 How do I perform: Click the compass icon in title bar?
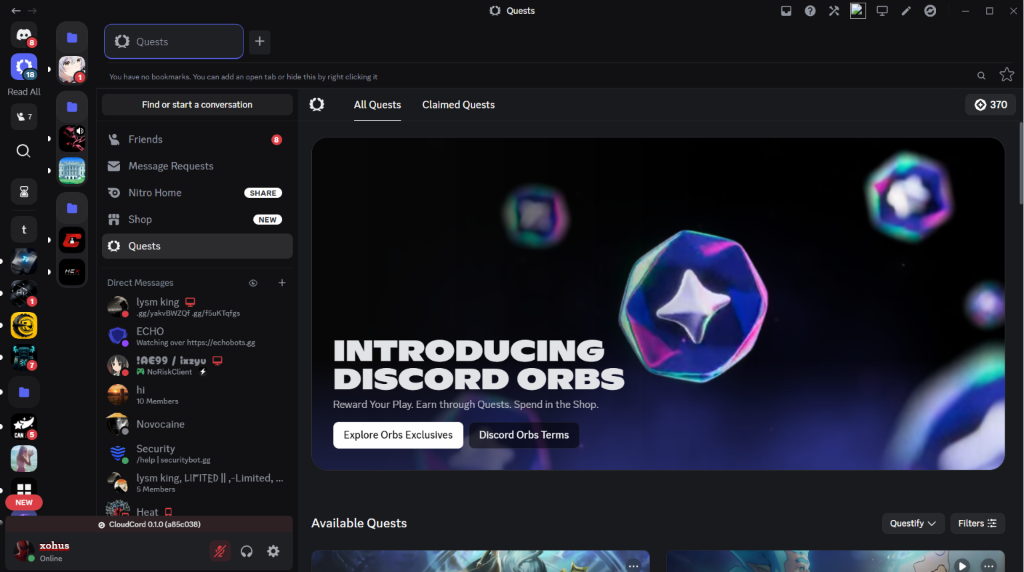930,10
